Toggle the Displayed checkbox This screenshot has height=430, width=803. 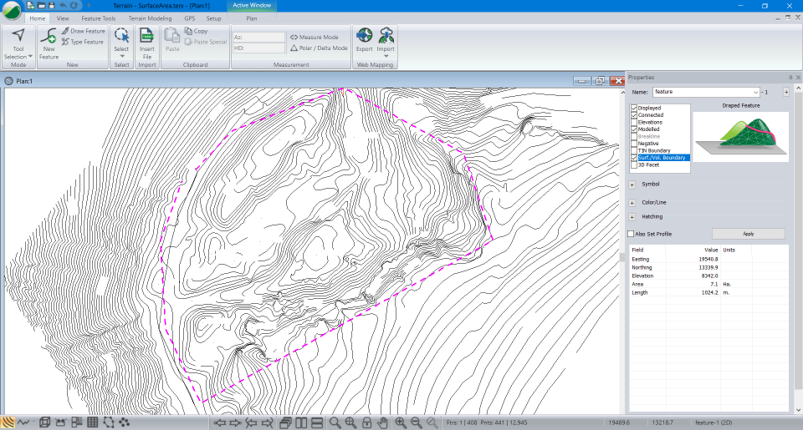[x=634, y=108]
